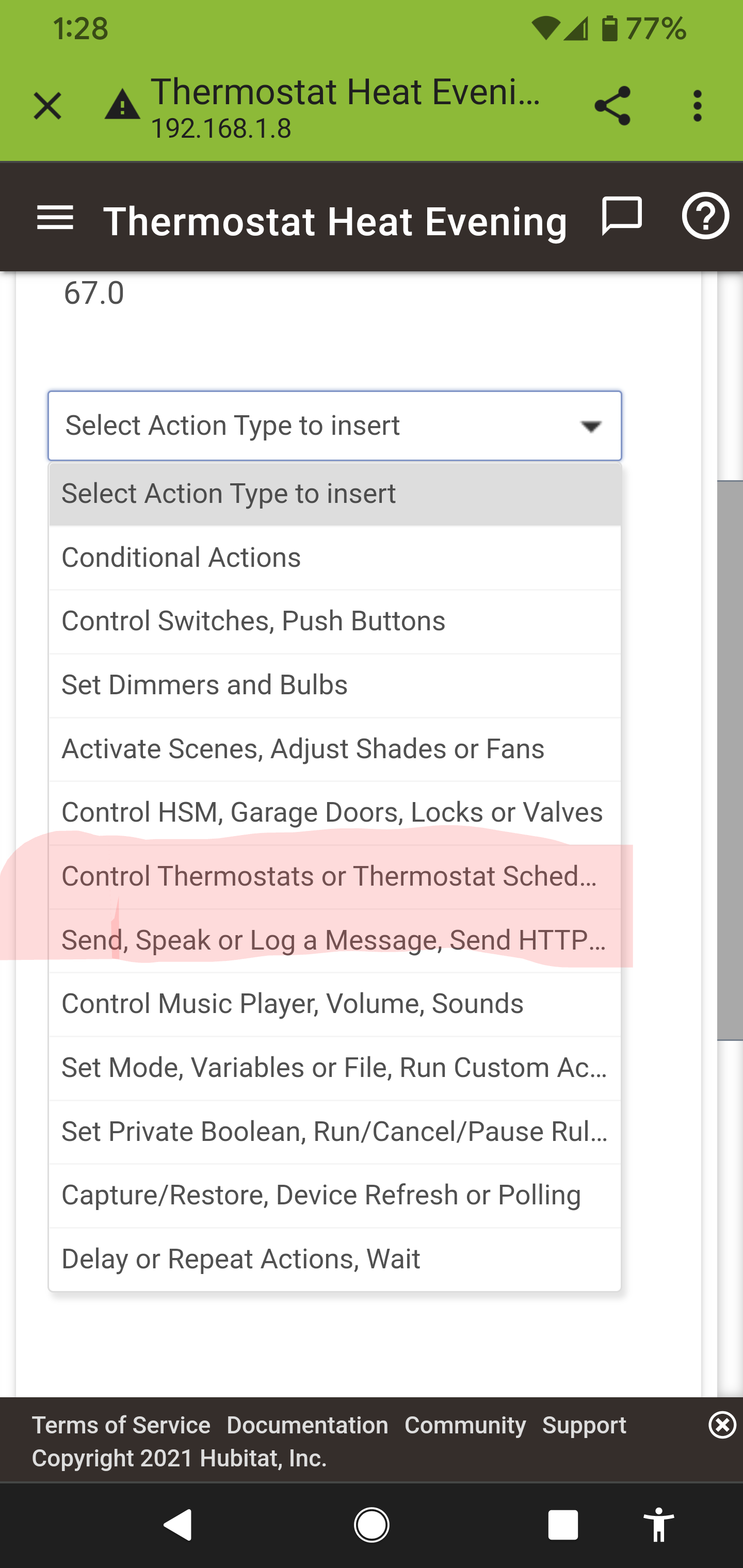Dismiss the footer with circled X icon

(722, 1425)
